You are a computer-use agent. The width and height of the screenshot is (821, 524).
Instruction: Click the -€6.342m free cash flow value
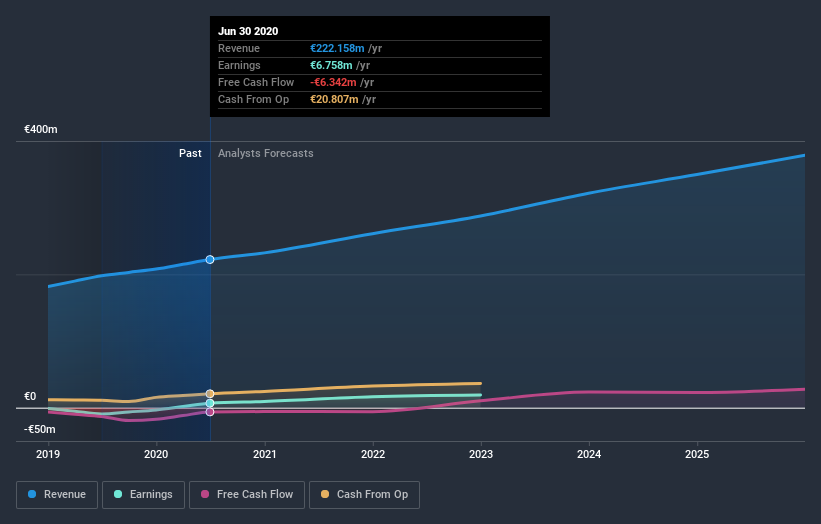point(333,82)
